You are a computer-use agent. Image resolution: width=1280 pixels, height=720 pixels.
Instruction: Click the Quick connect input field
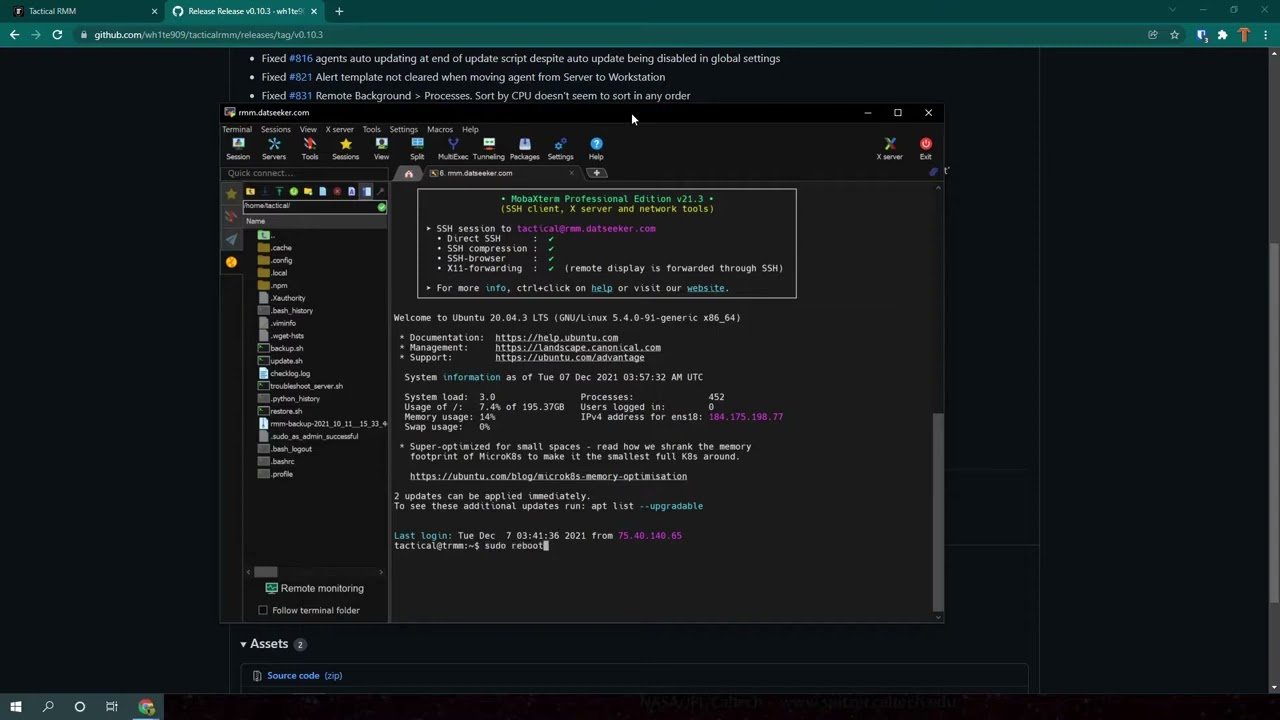click(304, 173)
